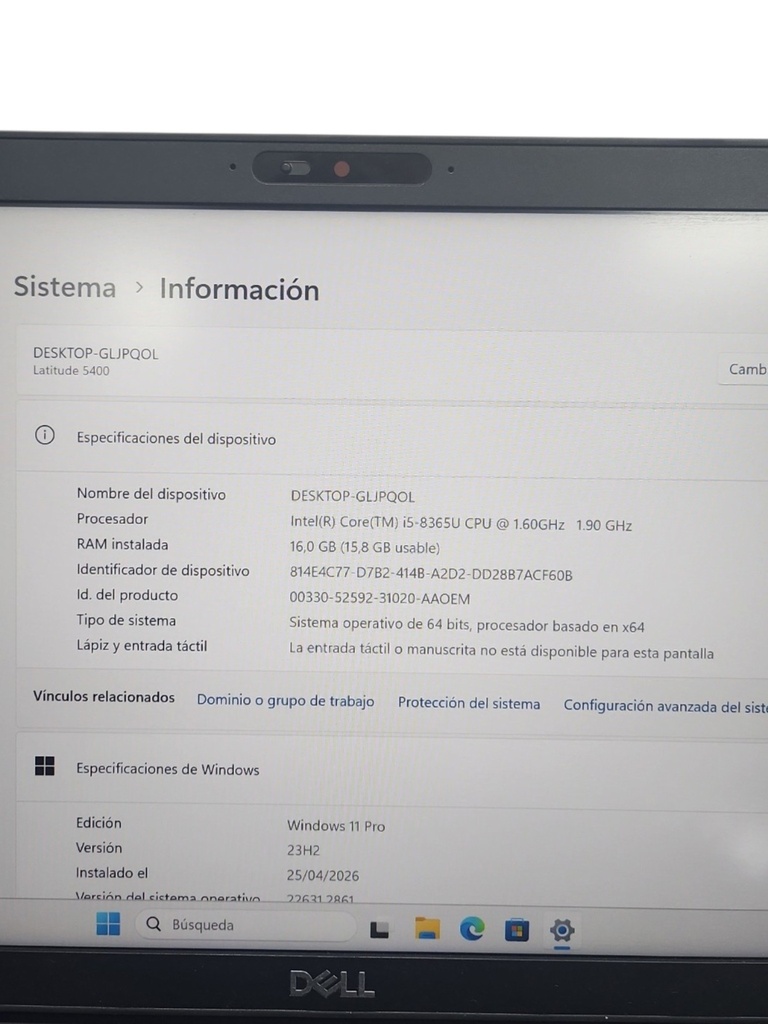Select the Sistema operativo de 64 bits value
Screen dimensions: 768x1024
[467, 625]
